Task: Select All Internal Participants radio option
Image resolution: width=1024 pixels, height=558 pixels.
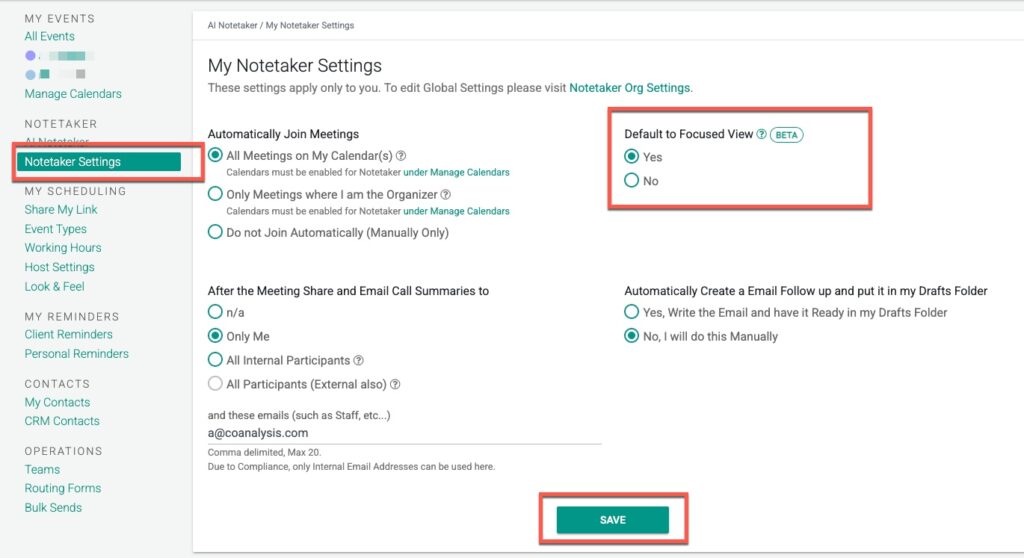Action: click(x=215, y=360)
